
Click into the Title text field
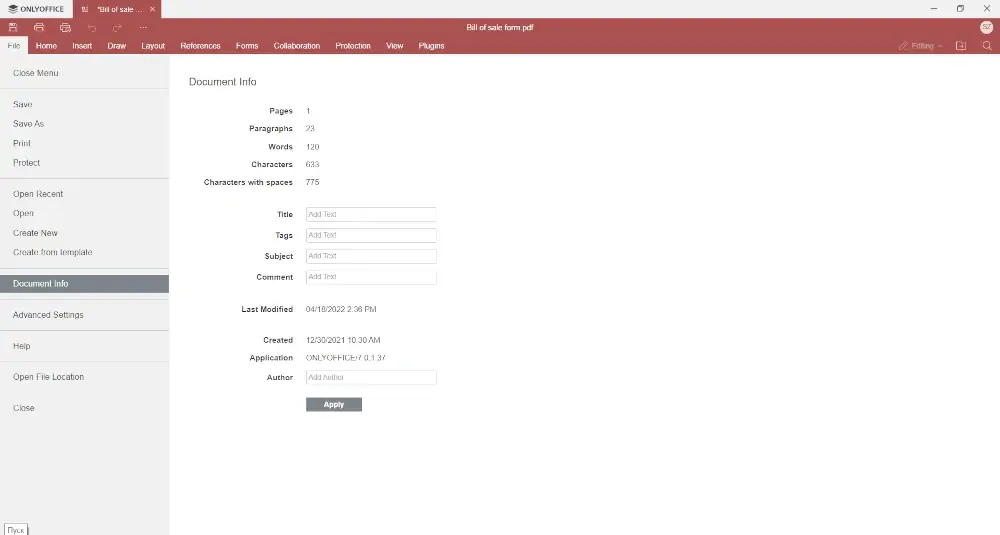(371, 214)
